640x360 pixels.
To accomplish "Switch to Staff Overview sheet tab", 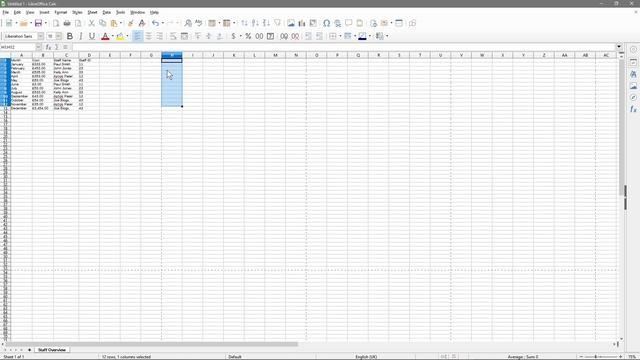I will 52,350.
